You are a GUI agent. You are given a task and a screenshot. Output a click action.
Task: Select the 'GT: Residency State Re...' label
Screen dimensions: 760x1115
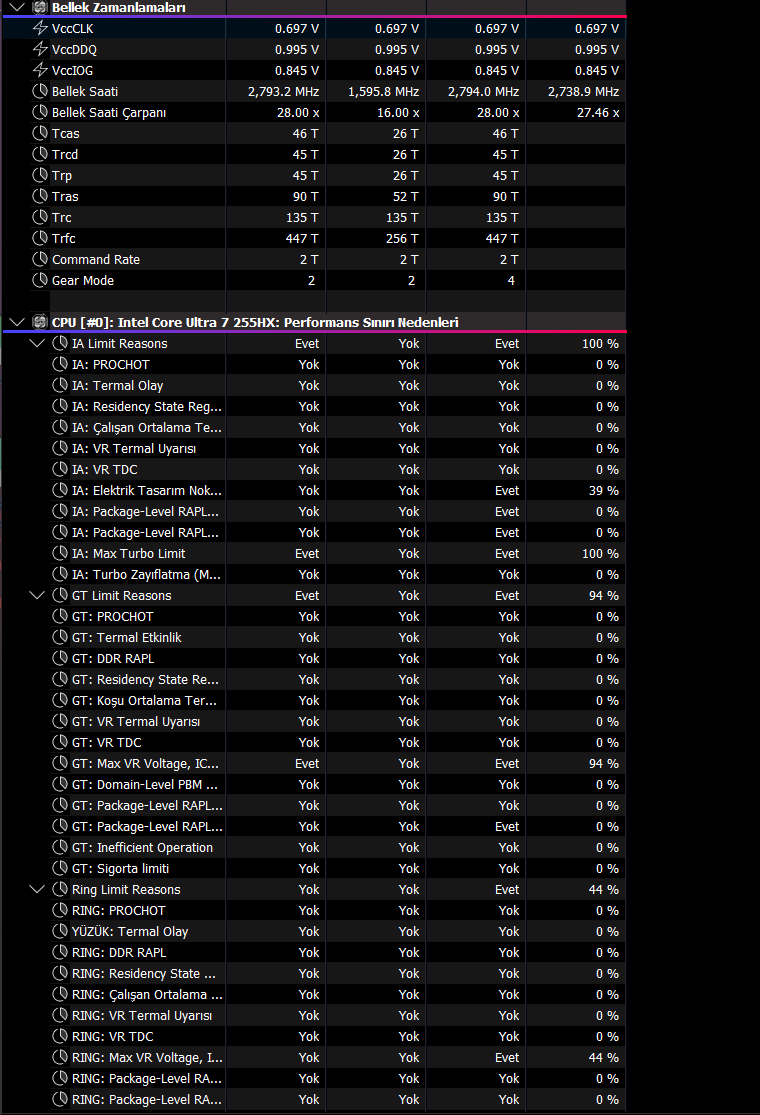145,680
